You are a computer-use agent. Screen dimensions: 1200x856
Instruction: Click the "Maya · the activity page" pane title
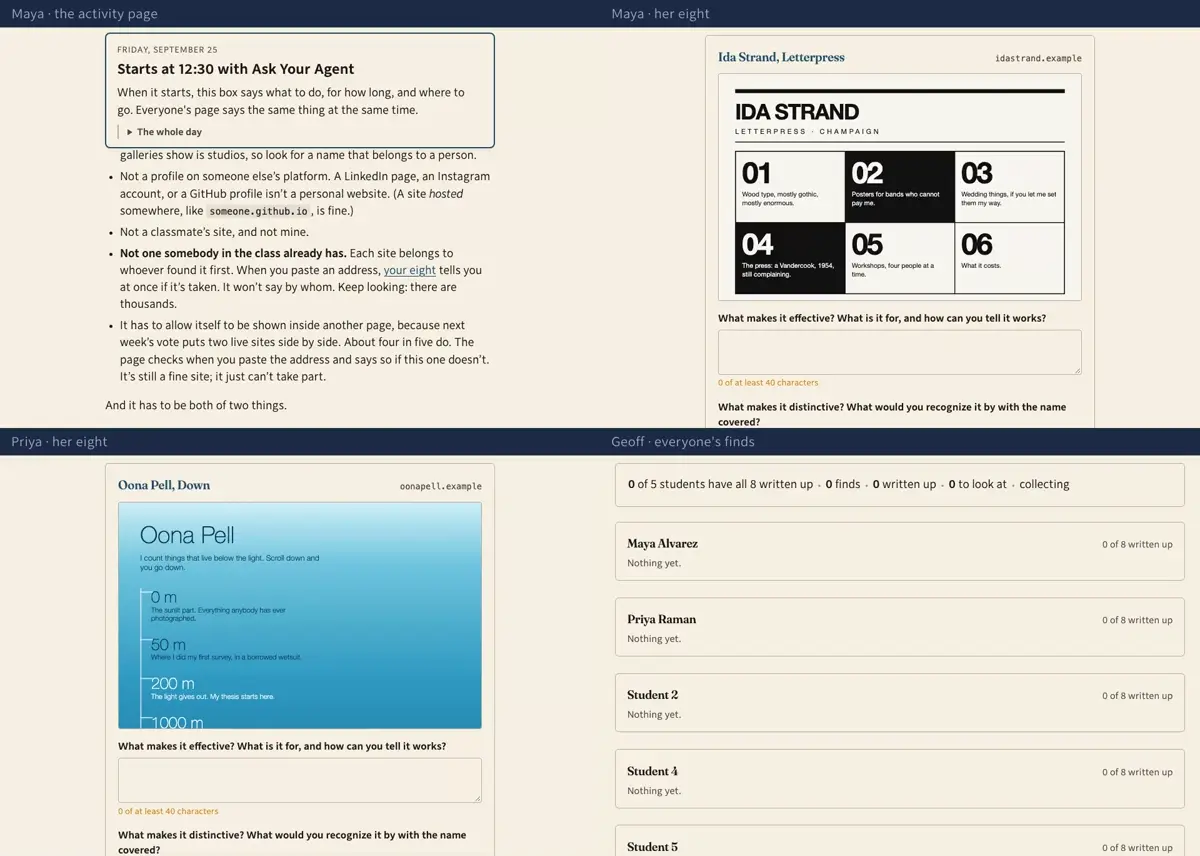[84, 14]
